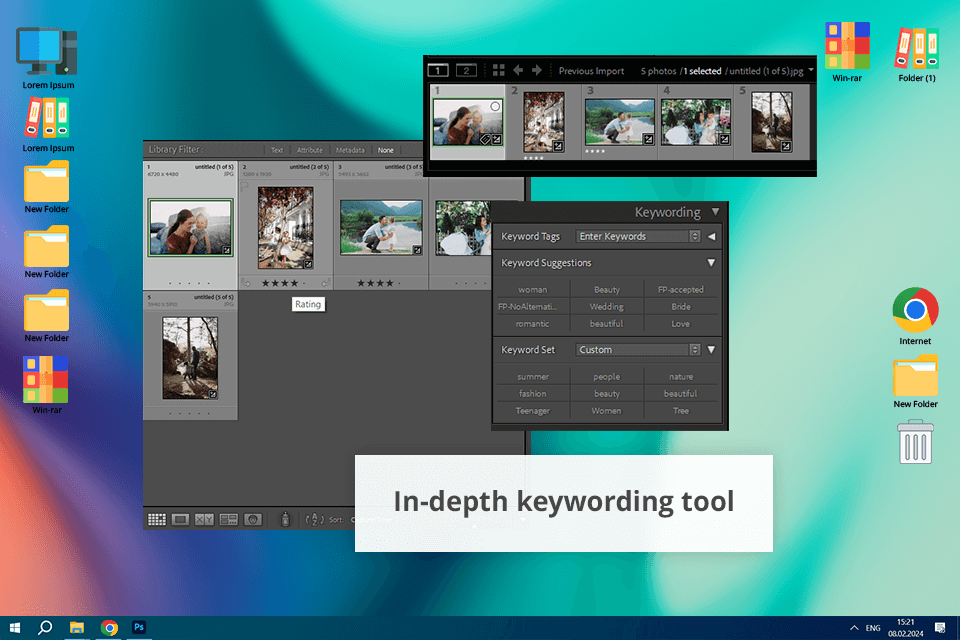Click the 'nature' keyword in Keyword Set
Image resolution: width=960 pixels, height=640 pixels.
coord(681,377)
